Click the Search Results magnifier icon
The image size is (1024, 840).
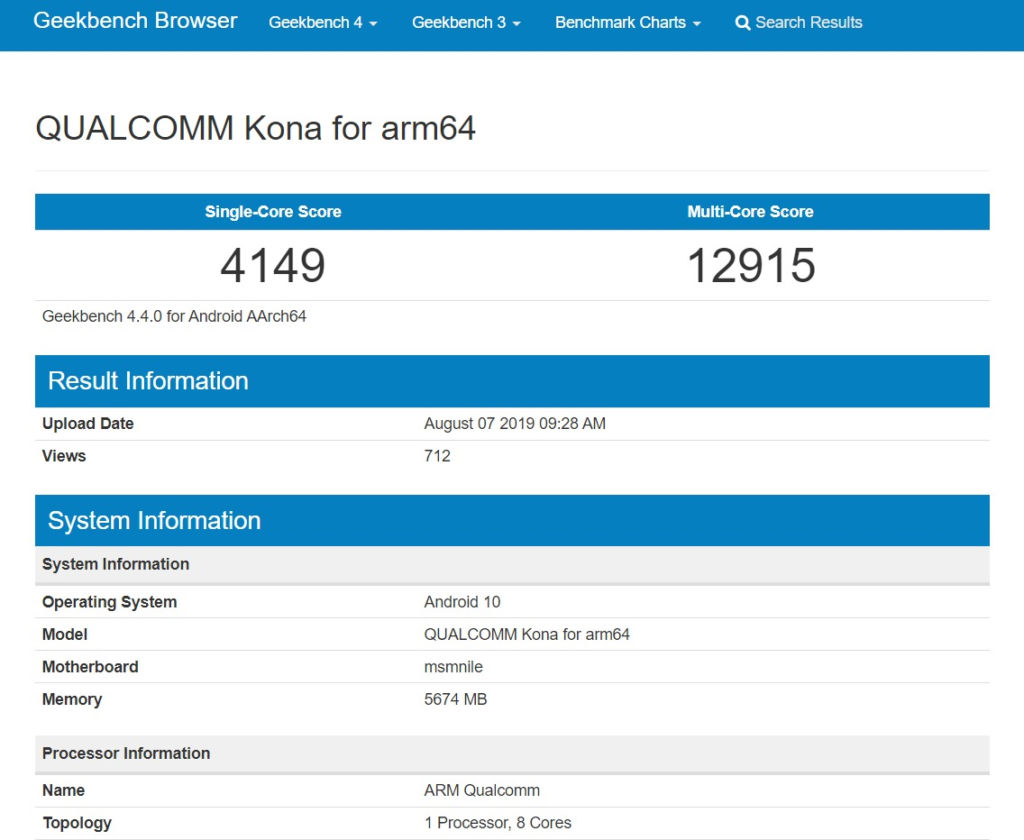pos(742,23)
